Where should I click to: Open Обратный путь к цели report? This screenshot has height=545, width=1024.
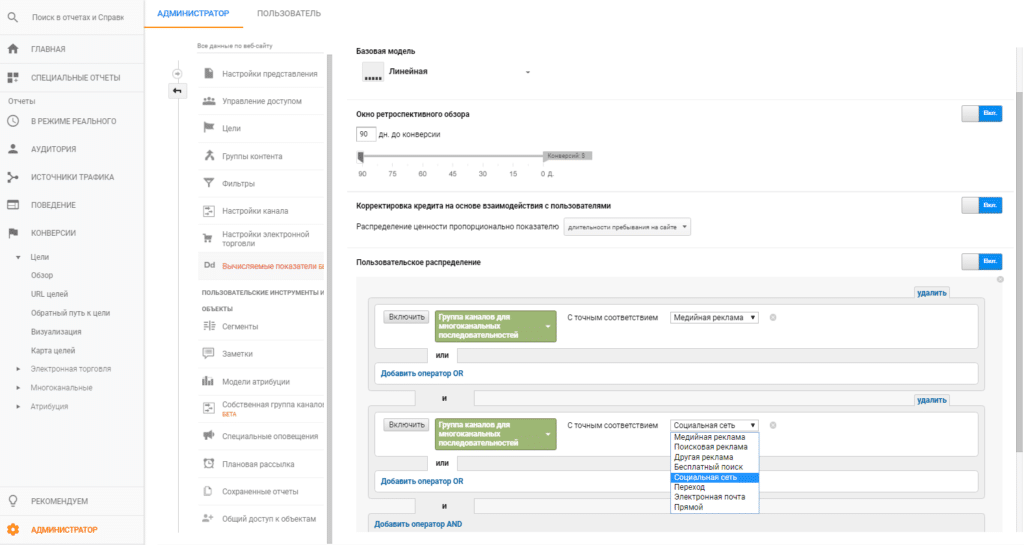pos(71,313)
